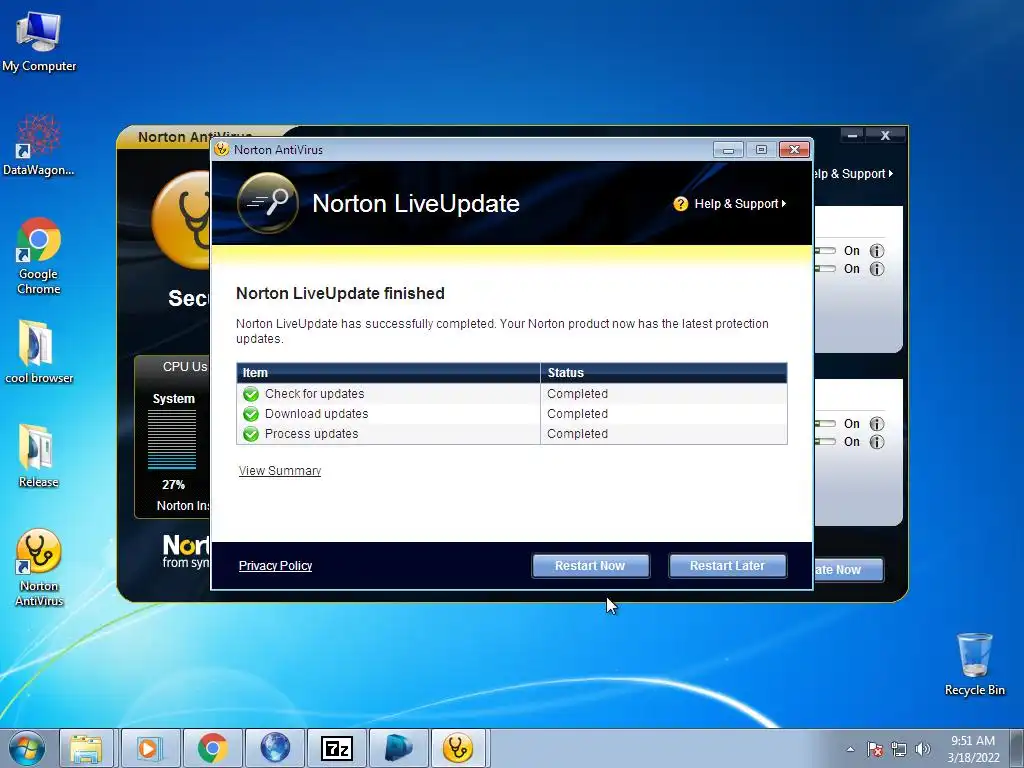Open My Computer desktop icon
Viewport: 1024px width, 768px height.
[39, 41]
